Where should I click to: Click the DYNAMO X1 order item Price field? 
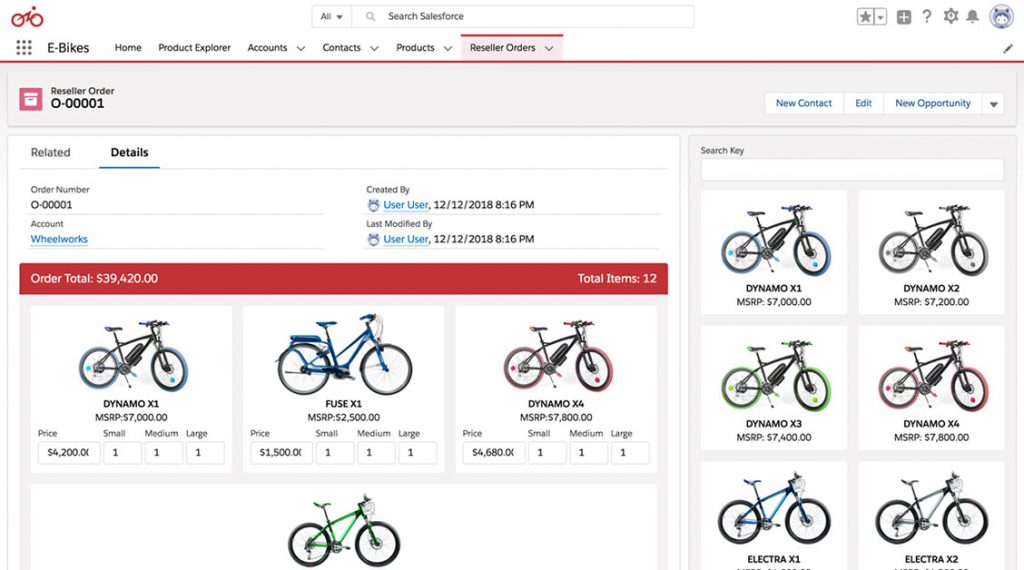click(x=69, y=452)
